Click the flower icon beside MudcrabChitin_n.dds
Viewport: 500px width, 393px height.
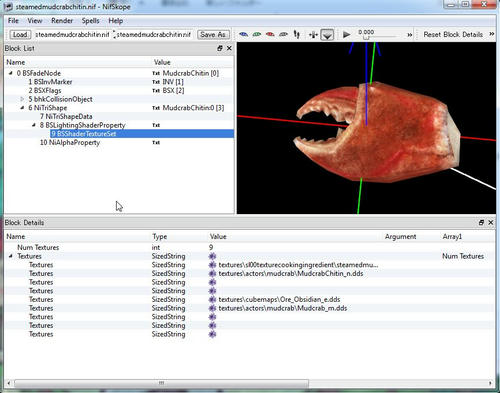(x=212, y=274)
